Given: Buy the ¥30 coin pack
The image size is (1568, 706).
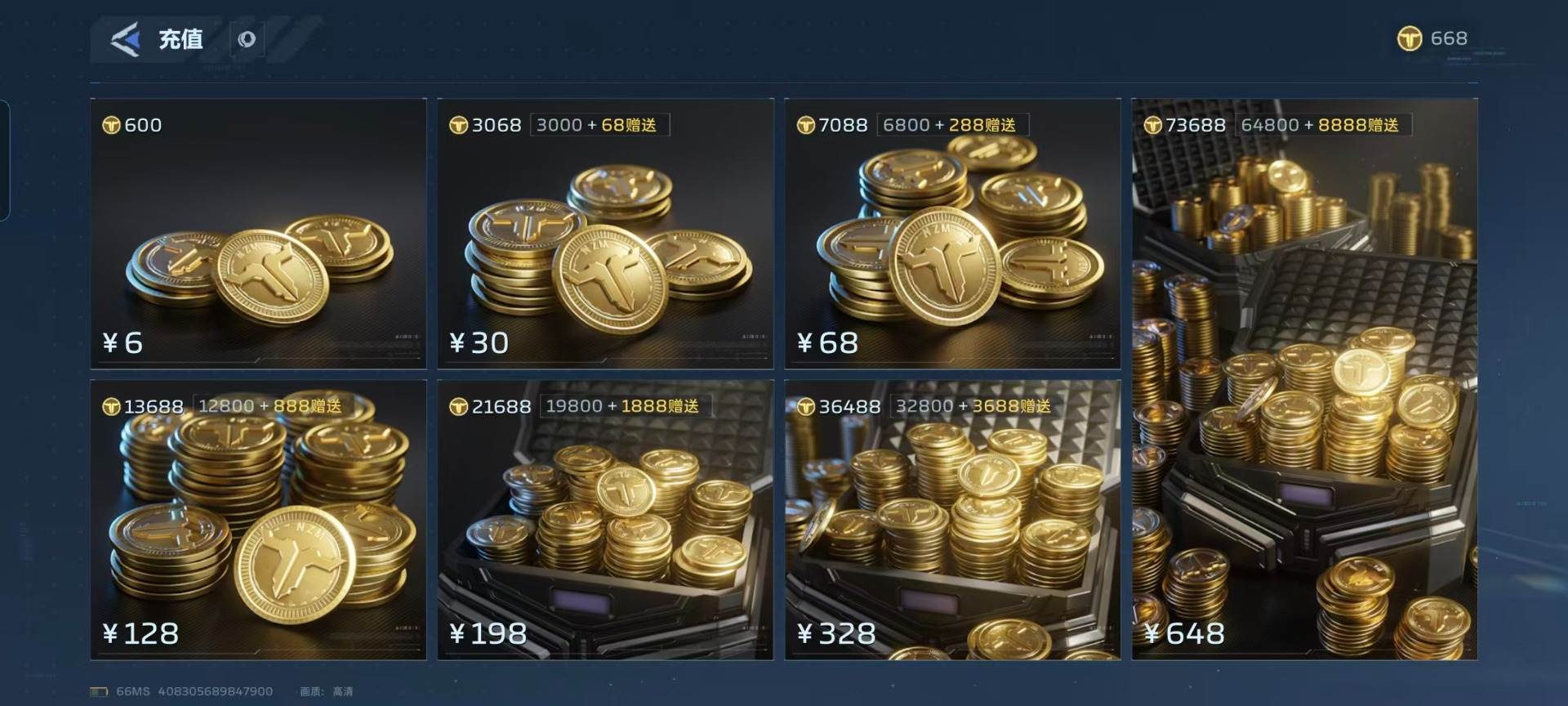Looking at the screenshot, I should 605,234.
